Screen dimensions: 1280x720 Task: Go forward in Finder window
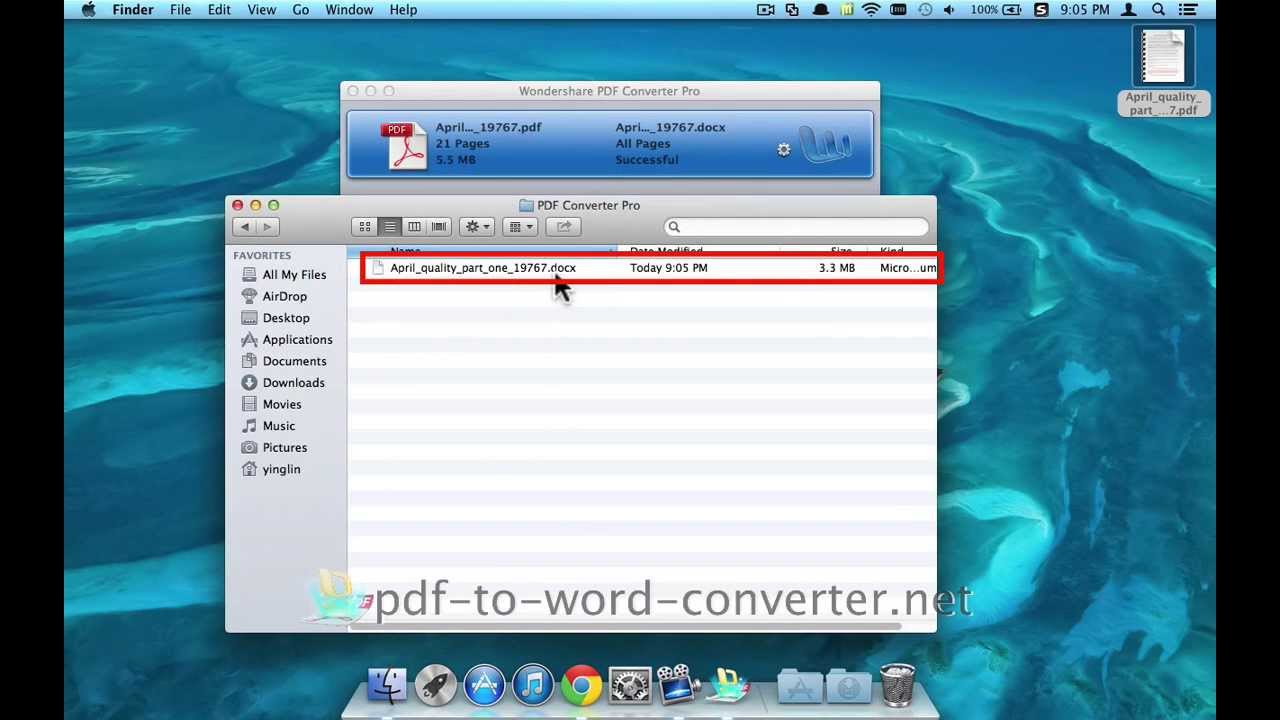[x=268, y=227]
